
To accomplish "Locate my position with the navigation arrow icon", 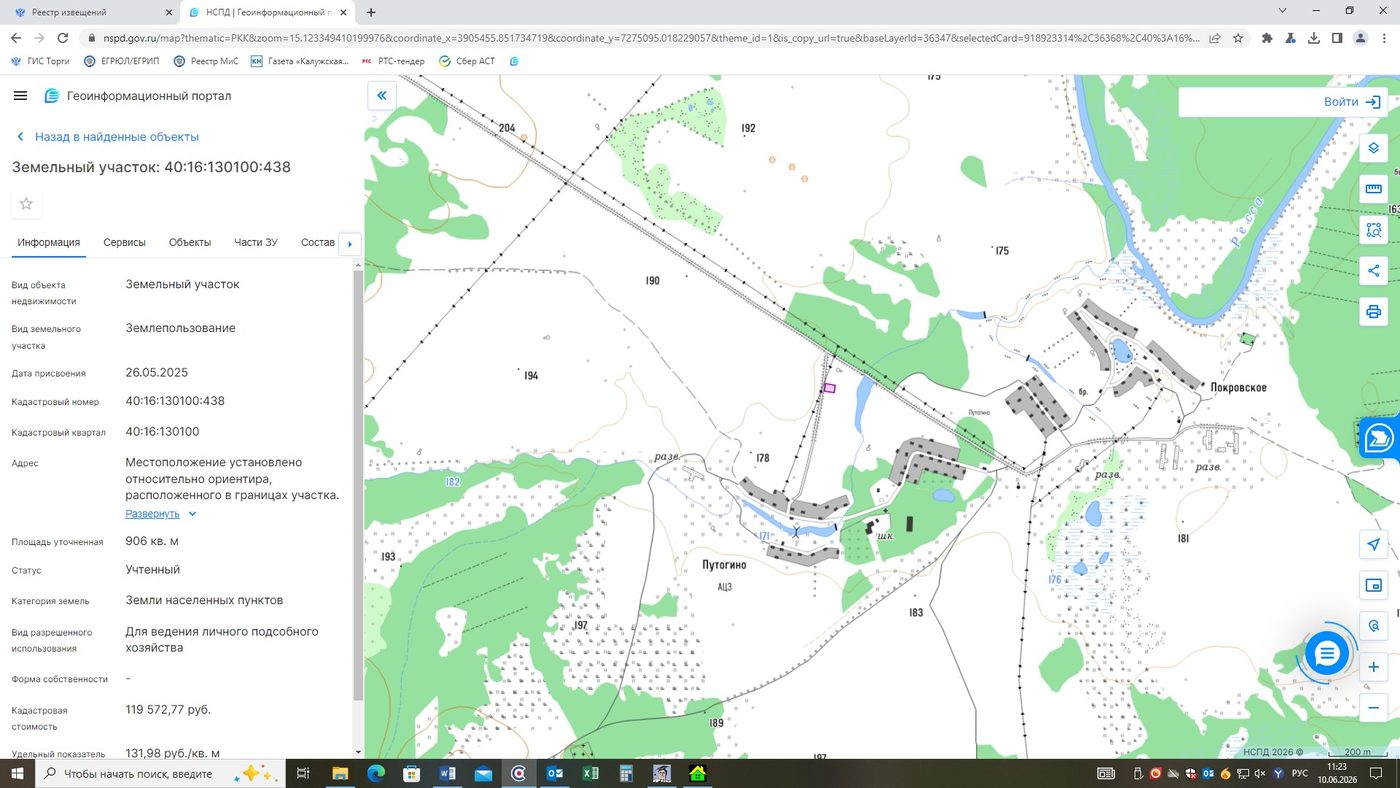I will [x=1373, y=544].
